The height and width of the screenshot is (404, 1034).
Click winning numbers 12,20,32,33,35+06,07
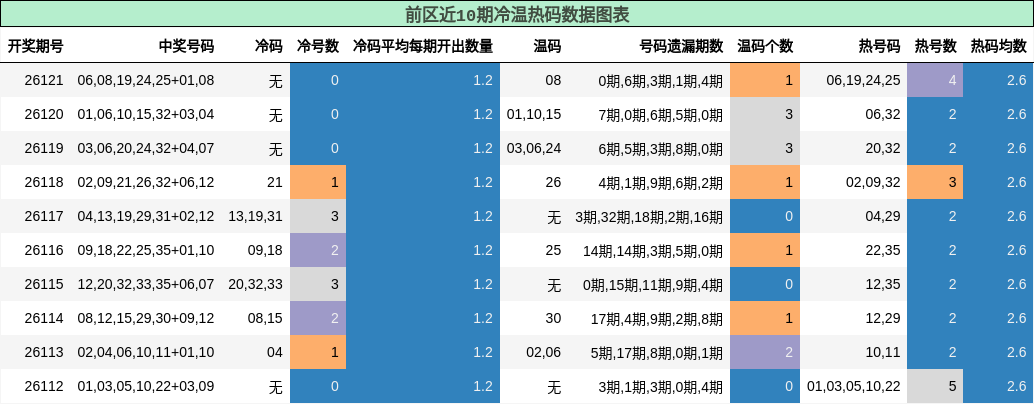[146, 284]
